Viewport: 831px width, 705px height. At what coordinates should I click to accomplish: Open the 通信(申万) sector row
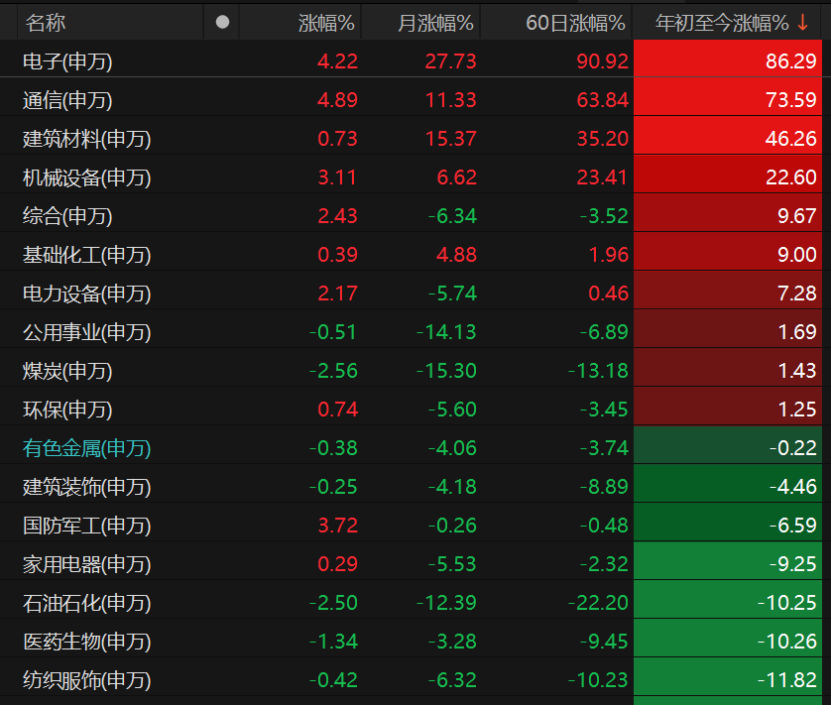point(411,100)
